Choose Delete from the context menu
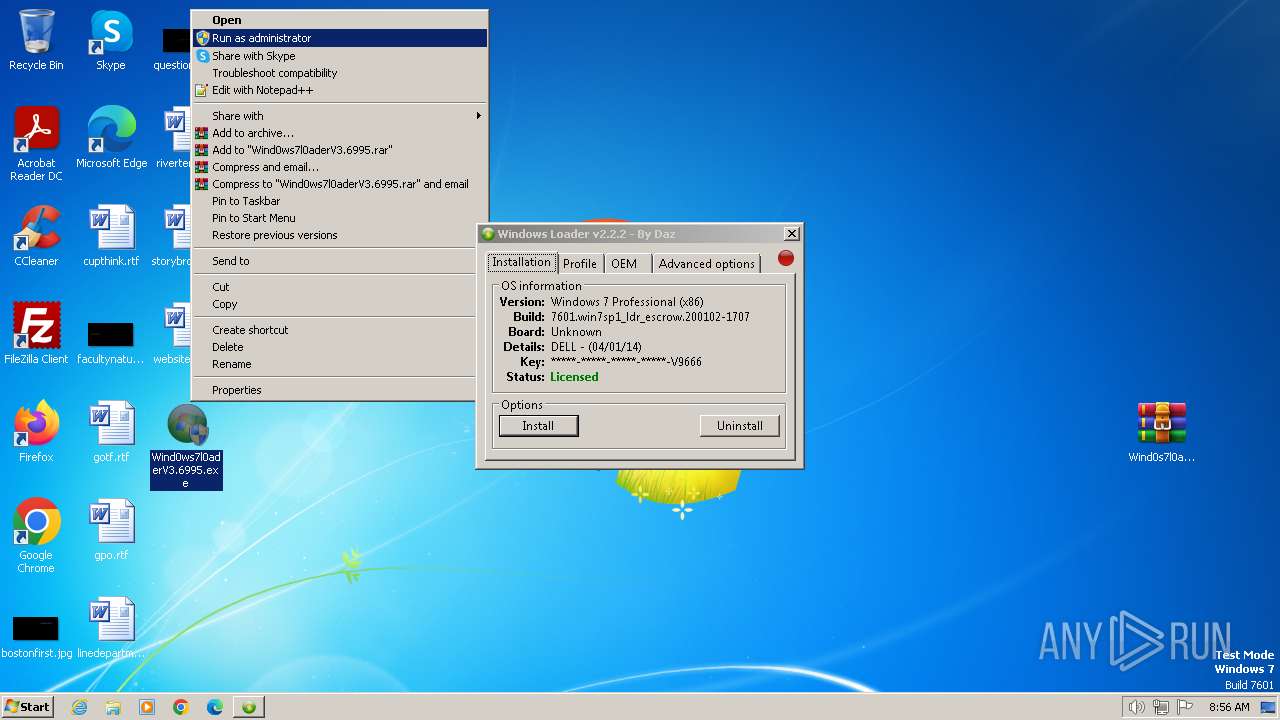1280x720 pixels. click(340, 347)
